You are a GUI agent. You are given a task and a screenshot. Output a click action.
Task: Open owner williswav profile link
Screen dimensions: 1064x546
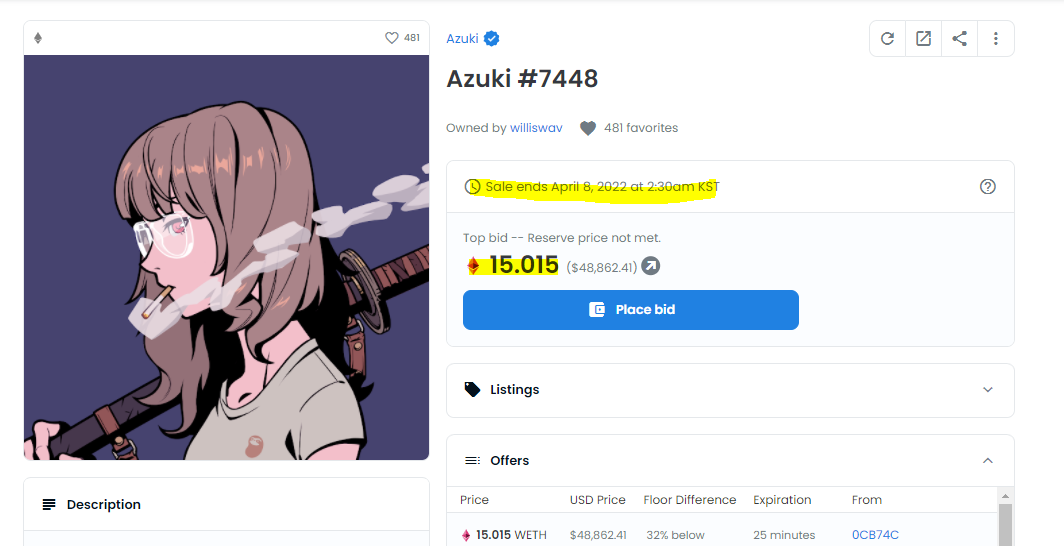point(536,128)
